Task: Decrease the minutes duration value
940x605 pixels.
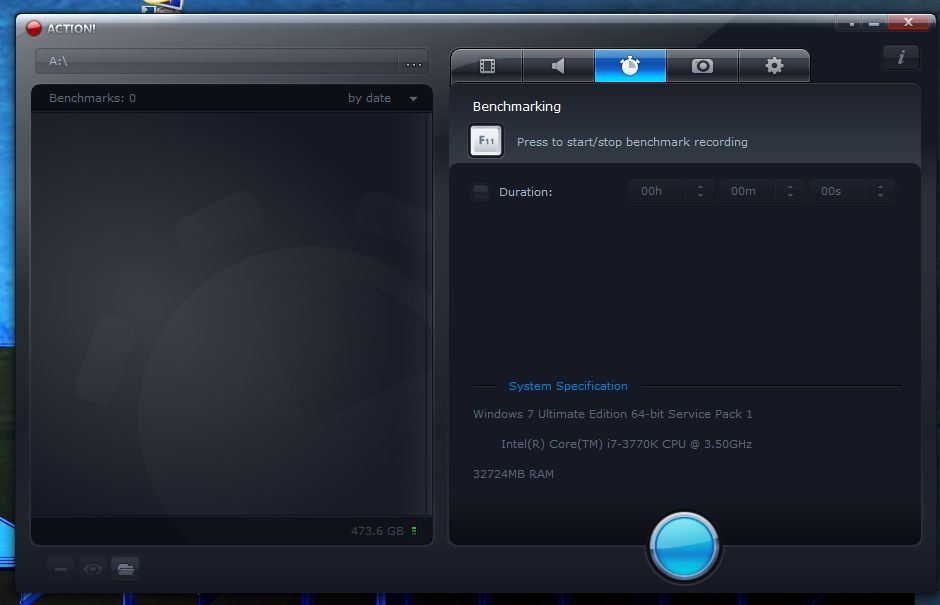Action: [x=790, y=195]
